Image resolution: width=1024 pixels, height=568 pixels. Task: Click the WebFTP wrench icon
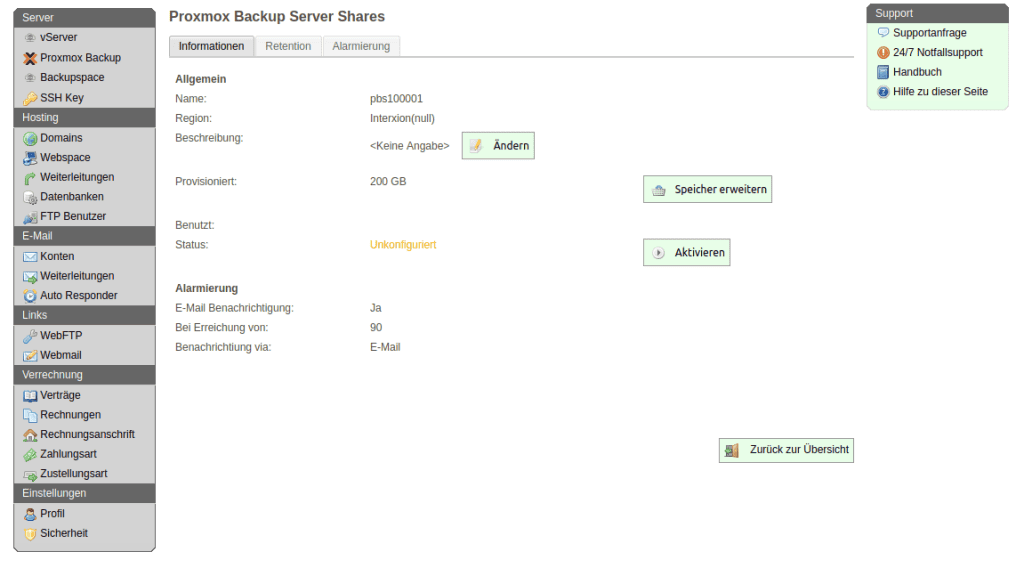[30, 336]
